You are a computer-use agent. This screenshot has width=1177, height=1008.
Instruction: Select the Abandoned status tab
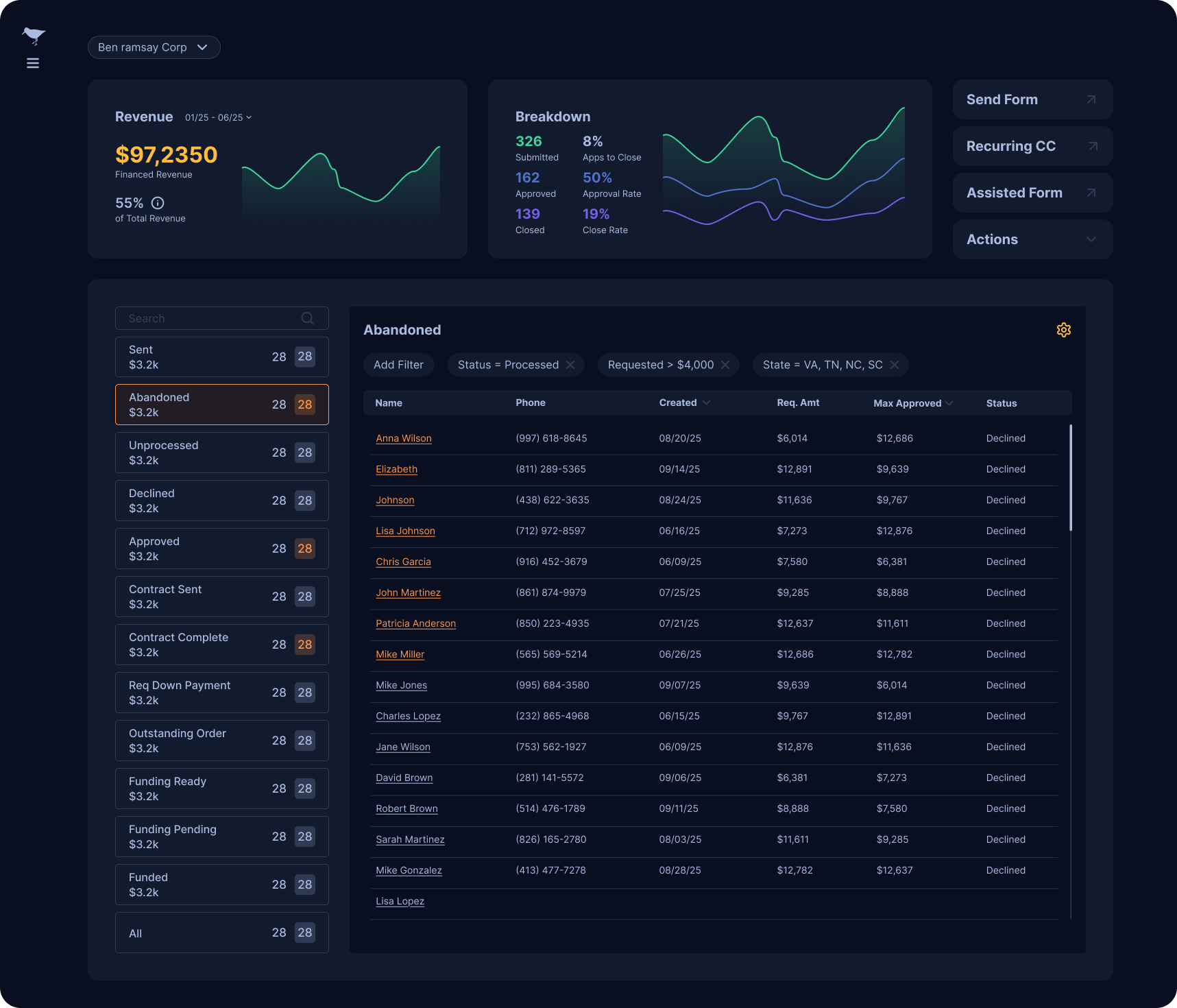coord(222,405)
